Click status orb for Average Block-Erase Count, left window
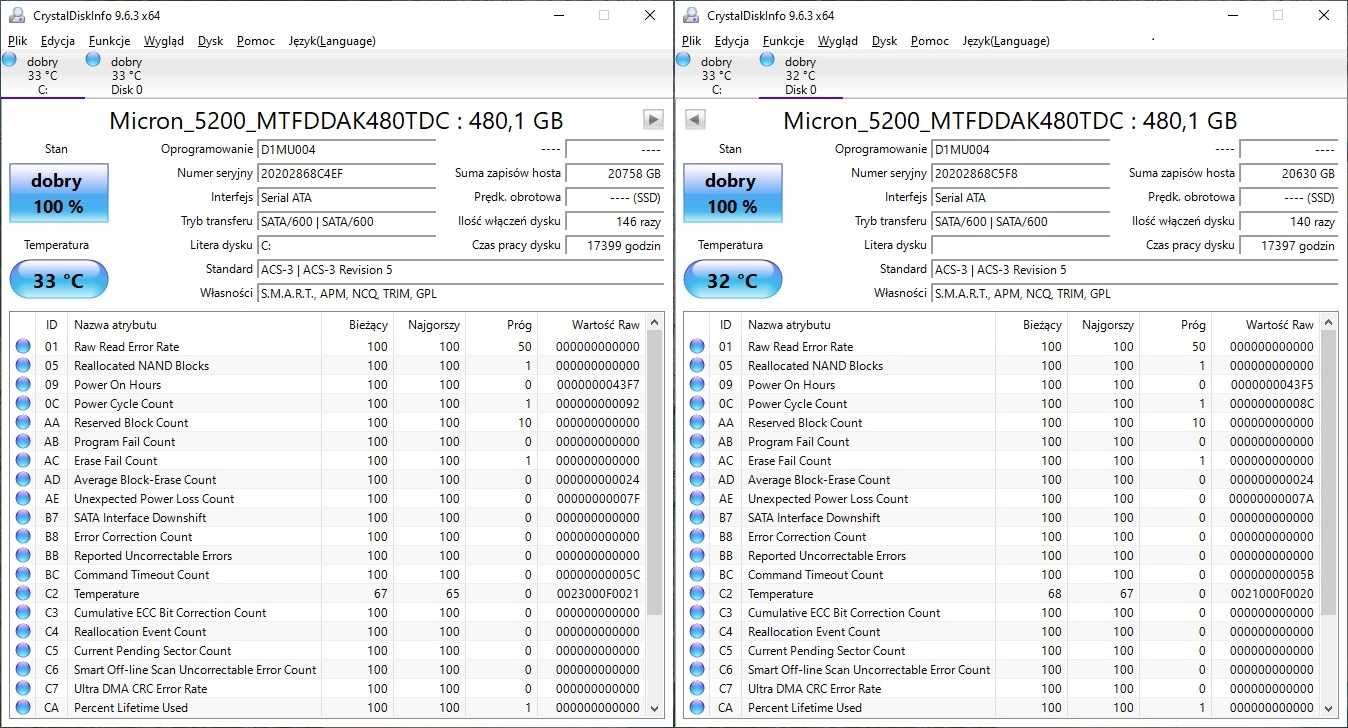 coord(23,479)
